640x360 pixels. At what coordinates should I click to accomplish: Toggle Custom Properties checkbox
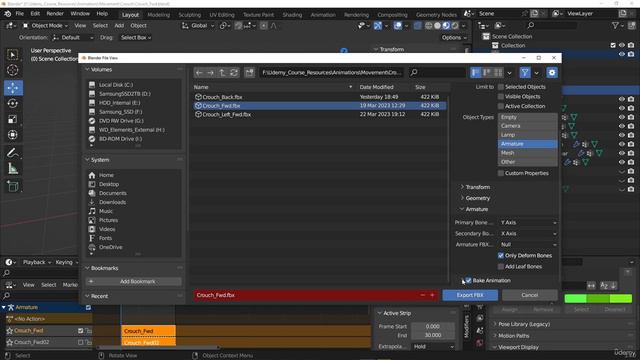point(501,173)
